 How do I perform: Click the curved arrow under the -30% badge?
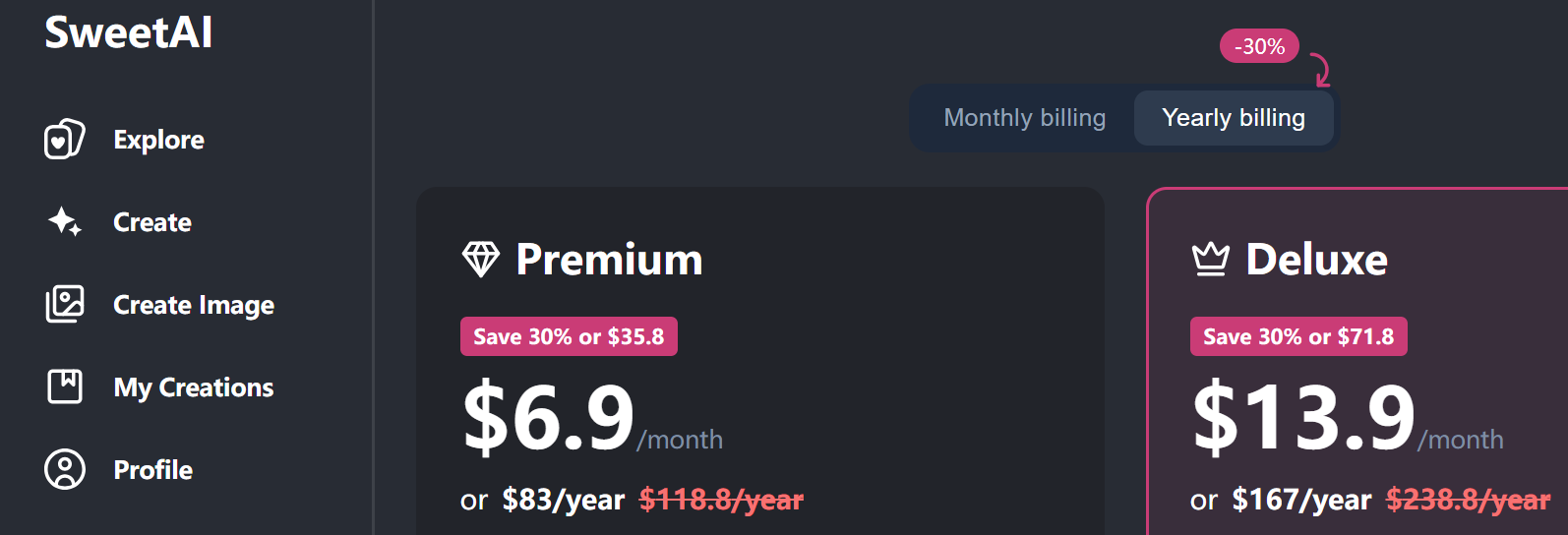[1319, 71]
